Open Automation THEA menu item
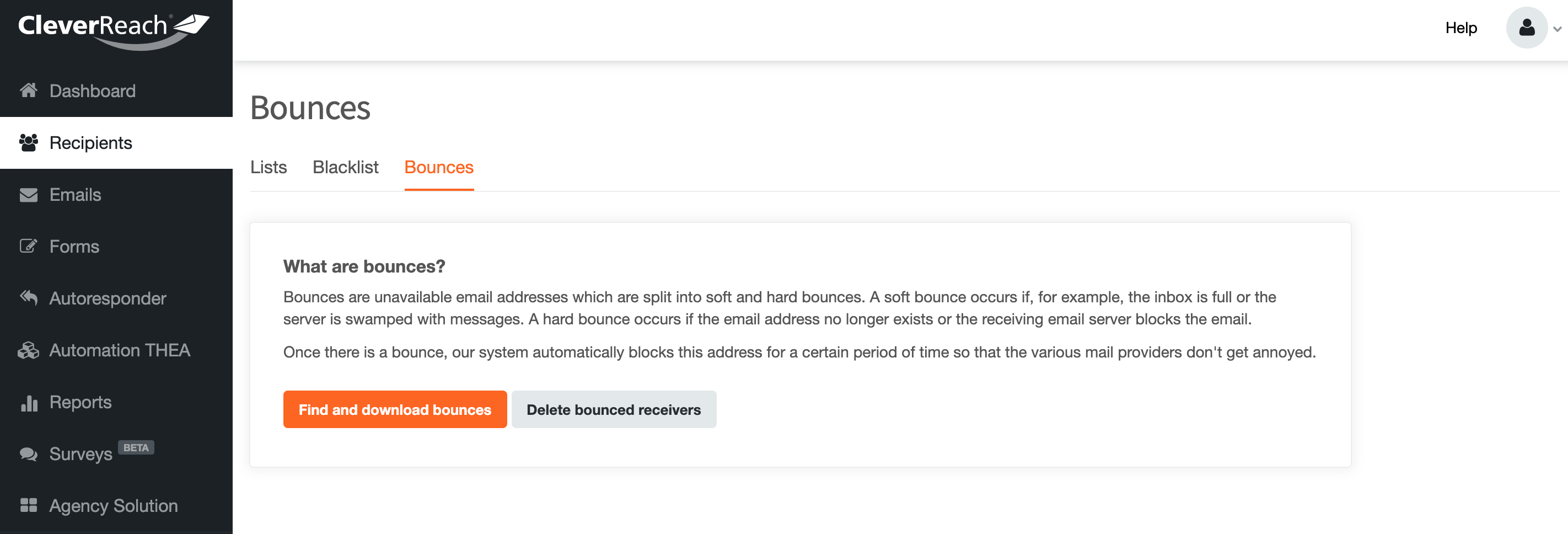1568x534 pixels. point(119,350)
